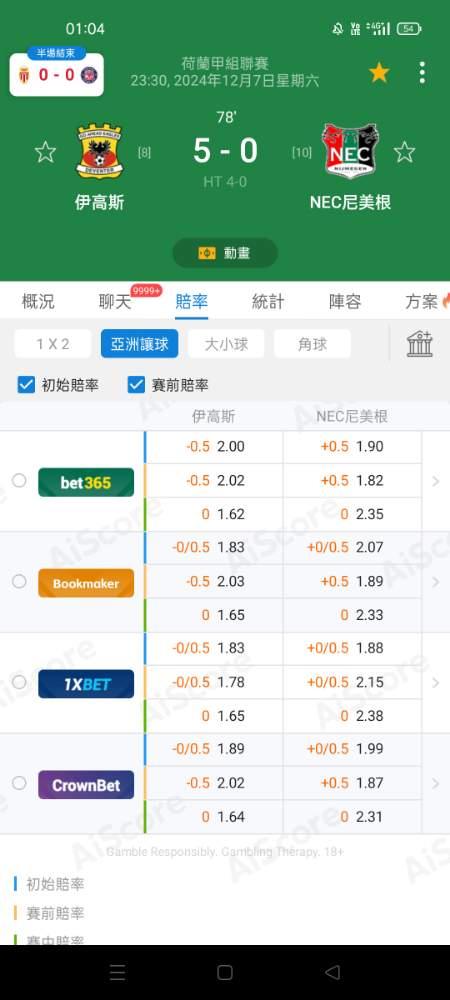
Task: Switch to the 聊天 tab
Action: point(115,301)
